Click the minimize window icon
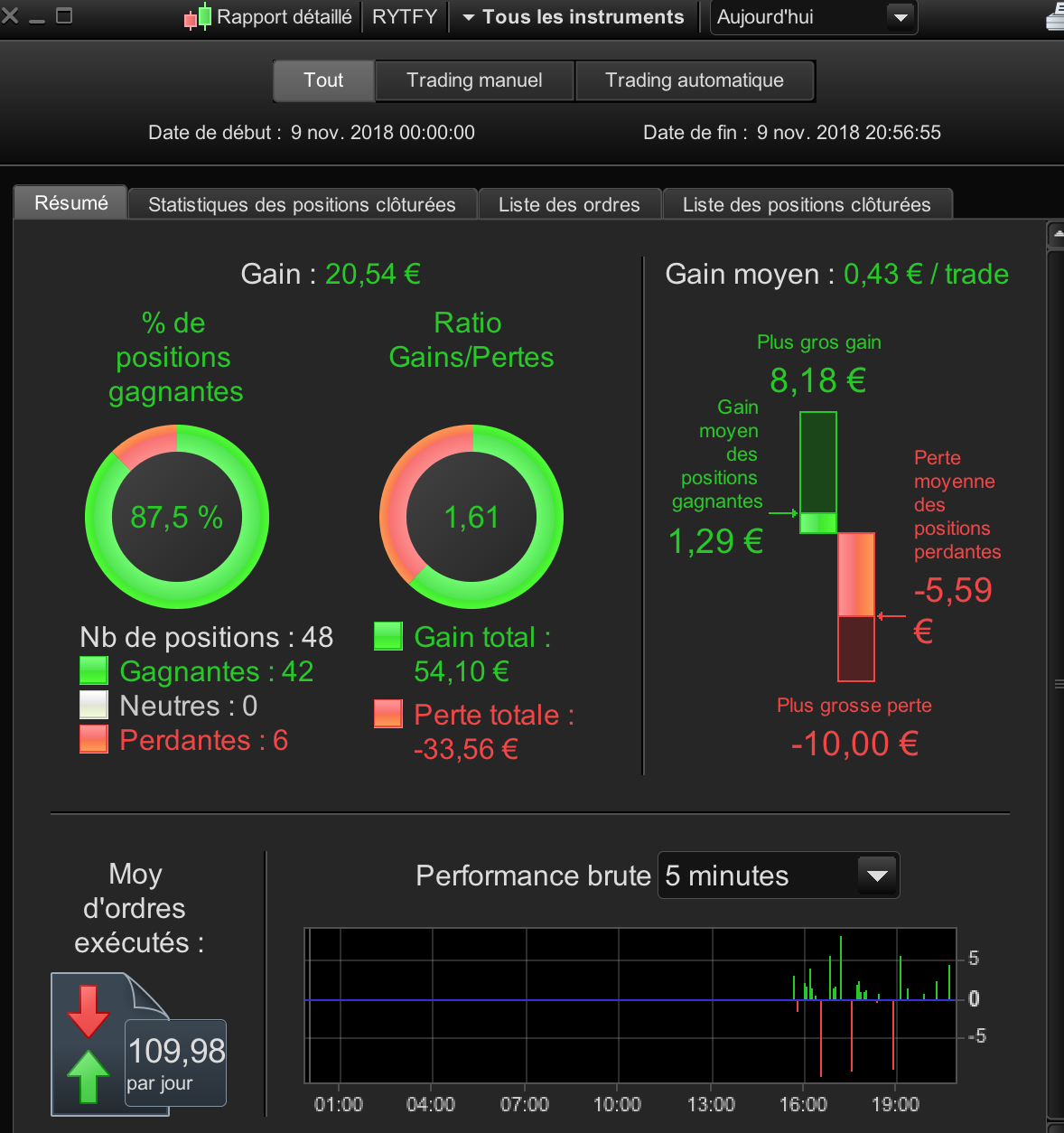 (37, 20)
